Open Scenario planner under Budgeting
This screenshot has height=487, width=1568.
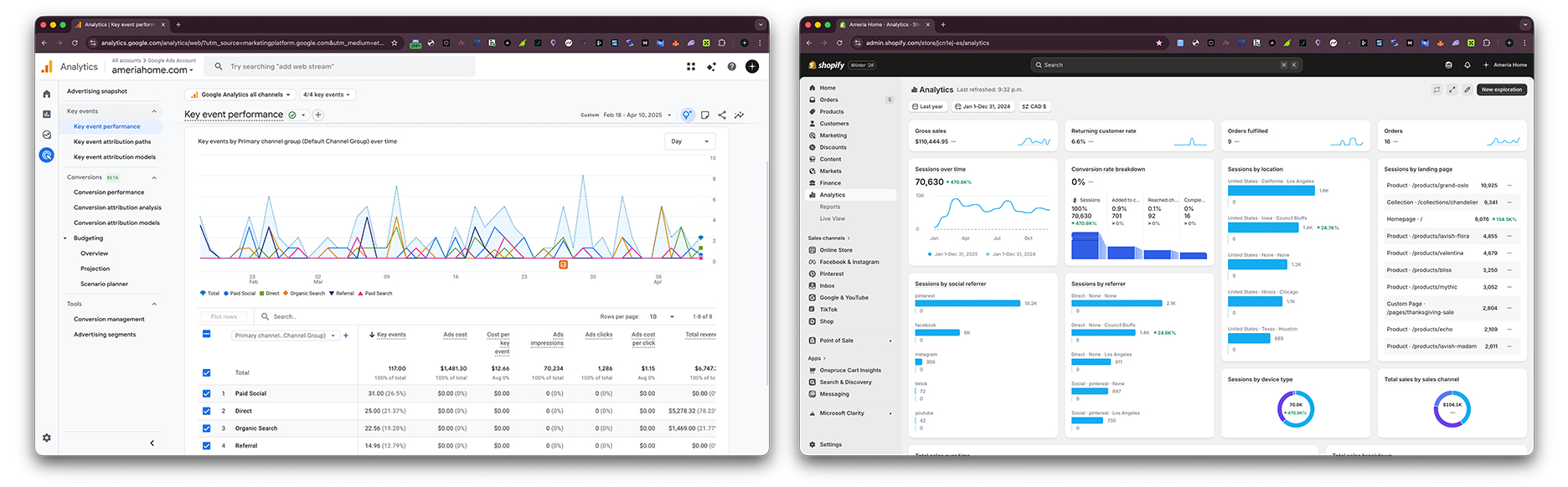tap(105, 284)
